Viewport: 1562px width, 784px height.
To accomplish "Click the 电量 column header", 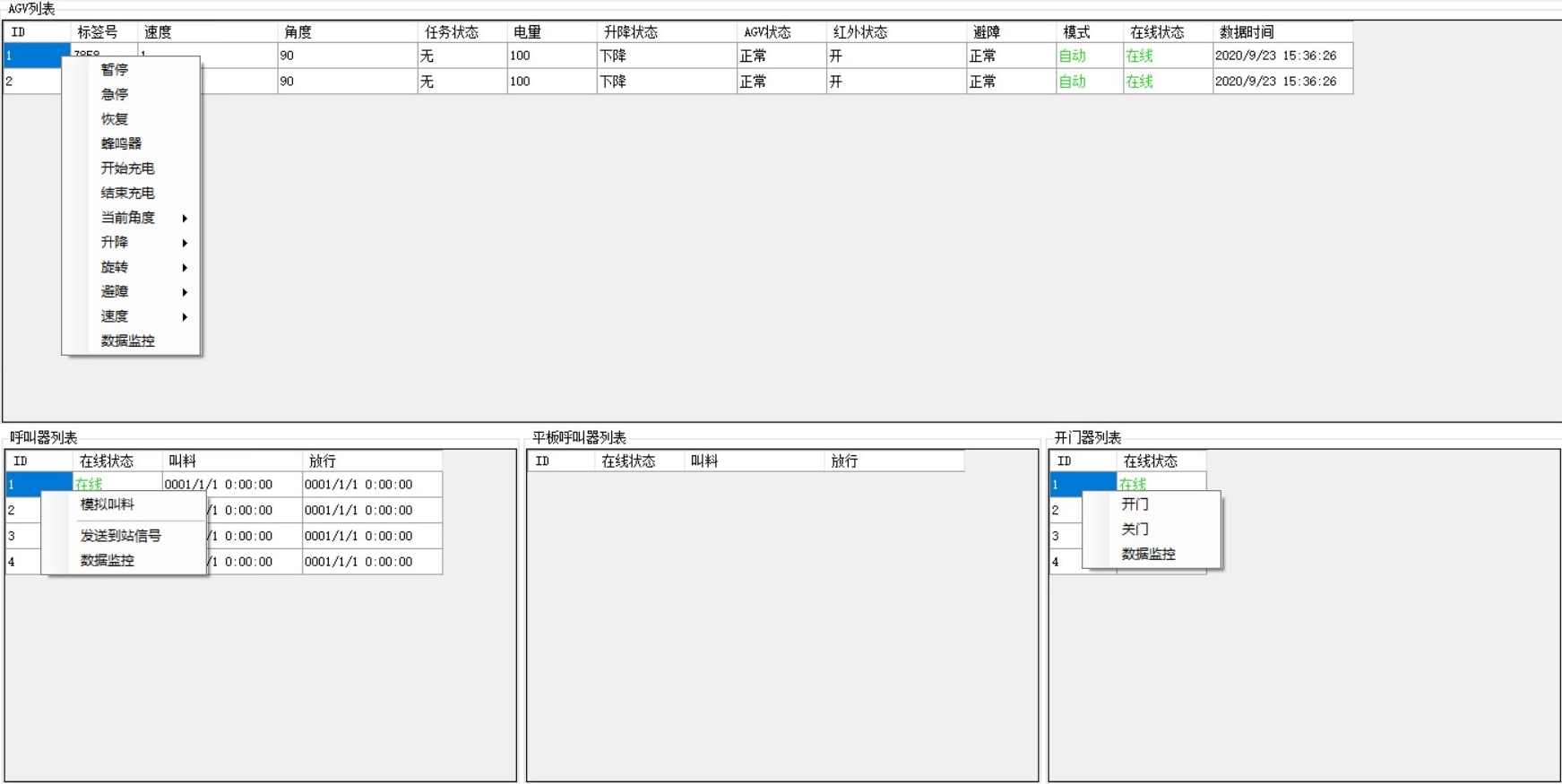I will [x=552, y=32].
